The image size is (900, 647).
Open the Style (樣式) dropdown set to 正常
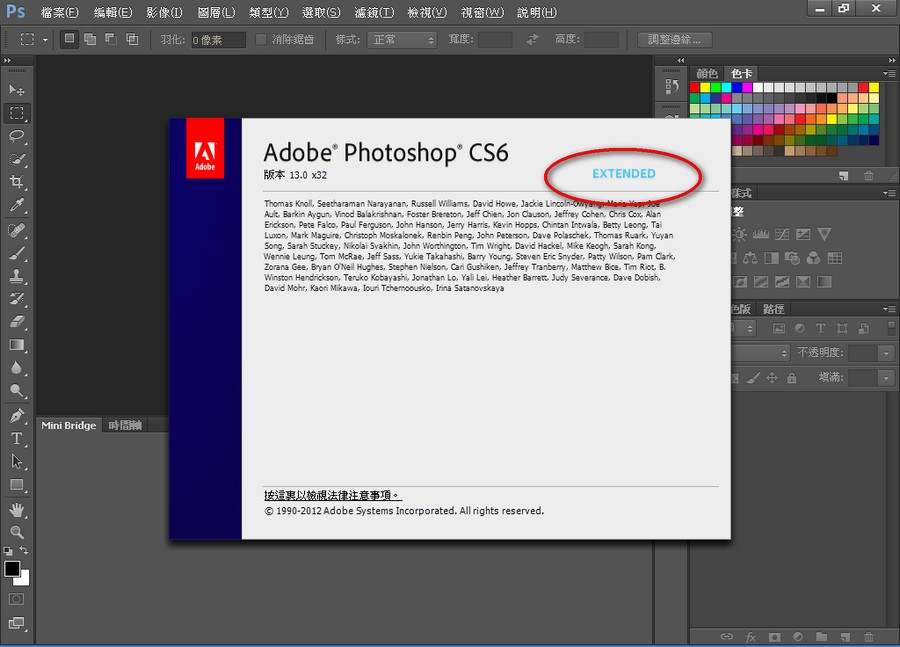(402, 40)
